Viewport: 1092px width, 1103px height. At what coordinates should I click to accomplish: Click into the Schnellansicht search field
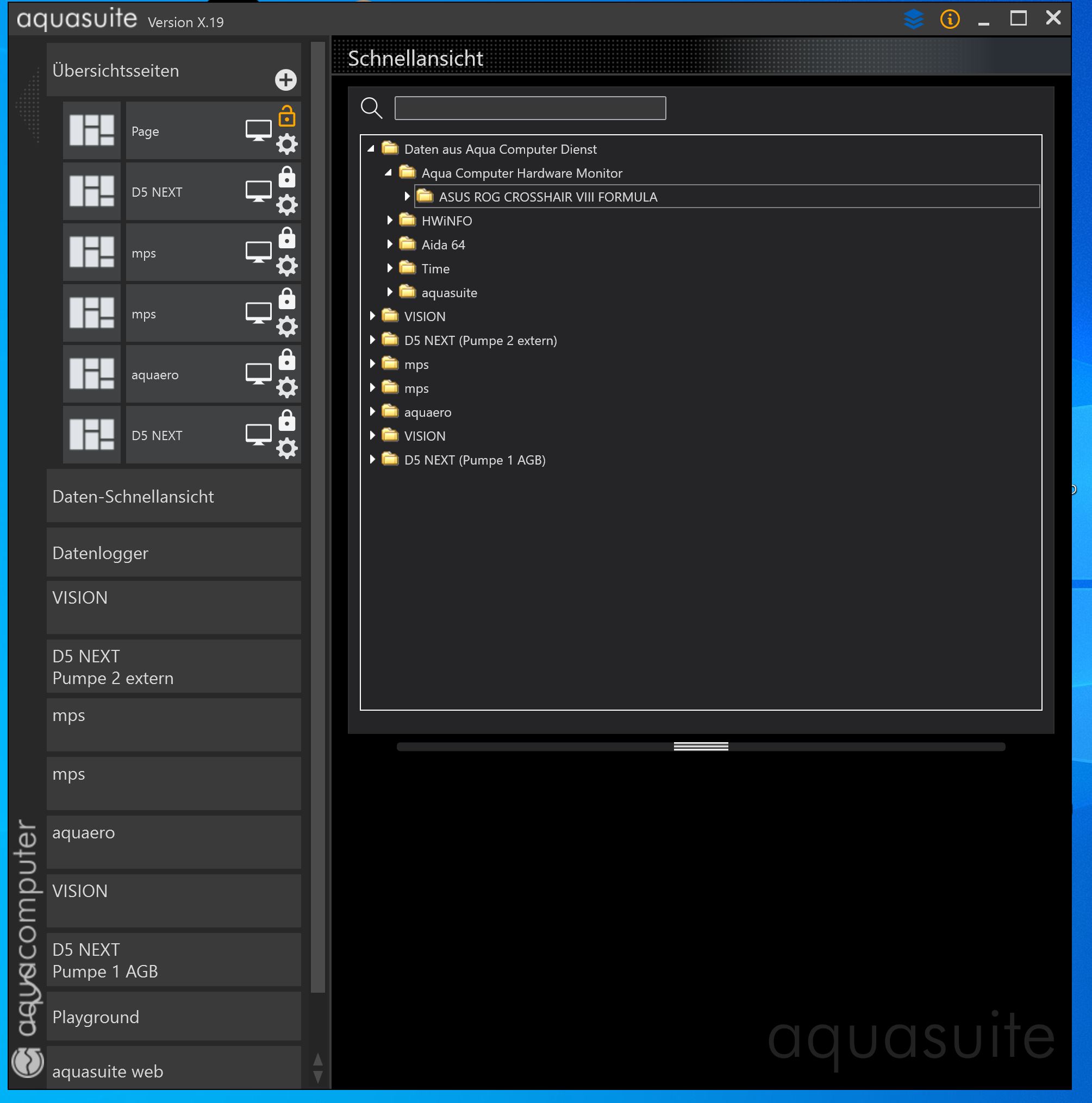click(x=529, y=108)
